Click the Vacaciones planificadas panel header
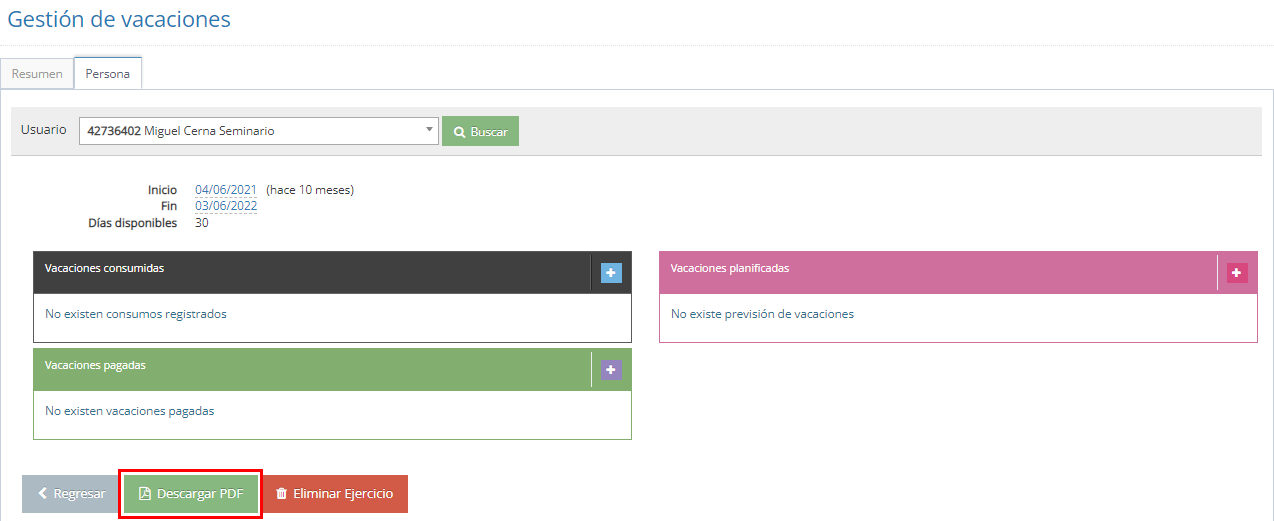This screenshot has width=1274, height=521. [930, 269]
